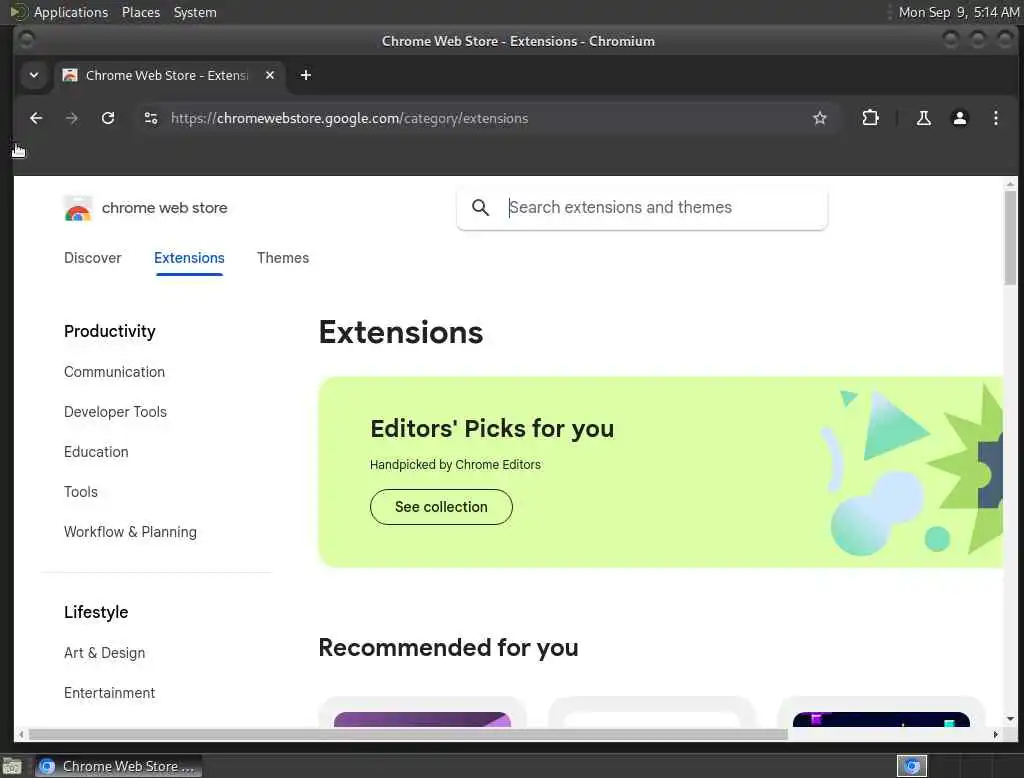Open the Chromium three-dot menu
Image resolution: width=1024 pixels, height=778 pixels.
click(995, 118)
